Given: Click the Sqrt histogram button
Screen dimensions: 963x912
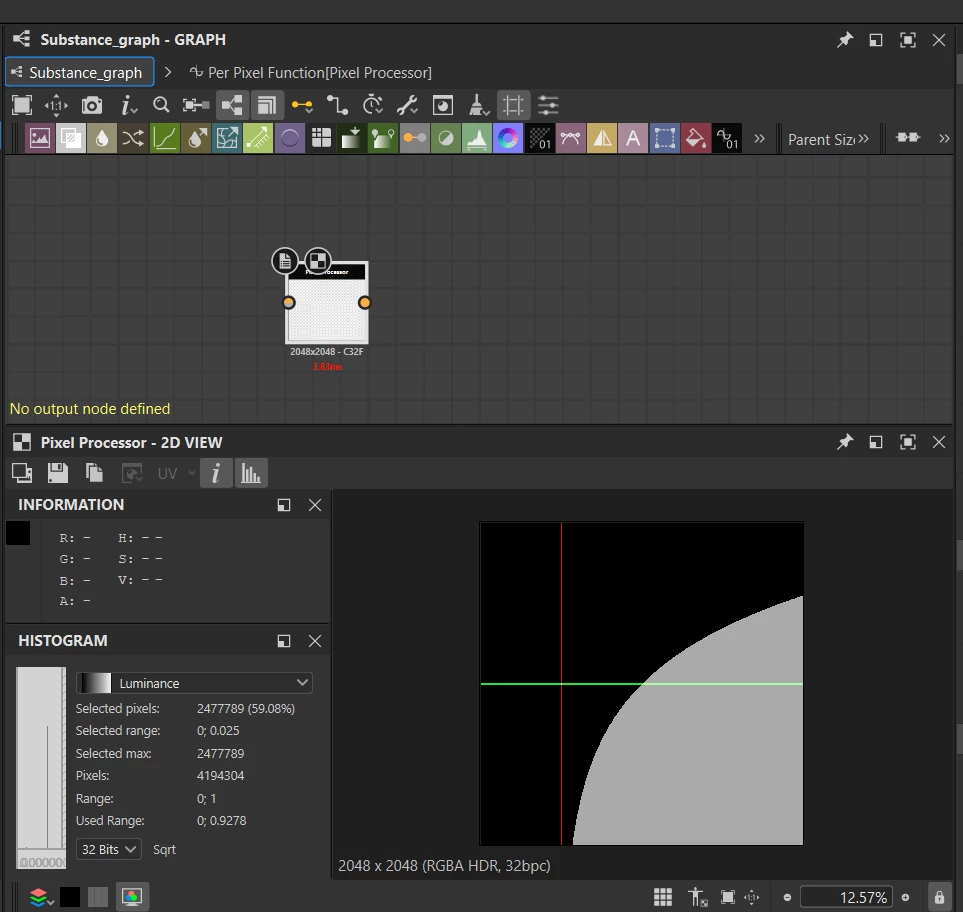Looking at the screenshot, I should [165, 849].
